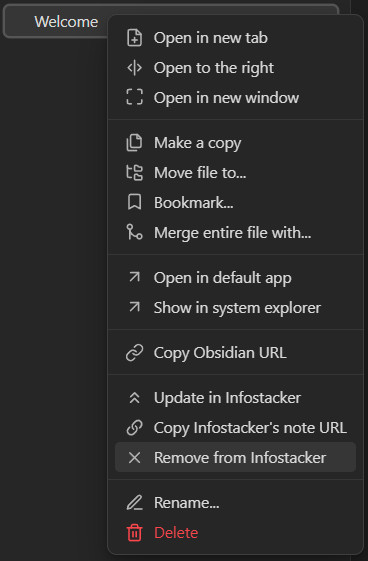368x561 pixels.
Task: Choose Show in system explorer
Action: click(235, 308)
